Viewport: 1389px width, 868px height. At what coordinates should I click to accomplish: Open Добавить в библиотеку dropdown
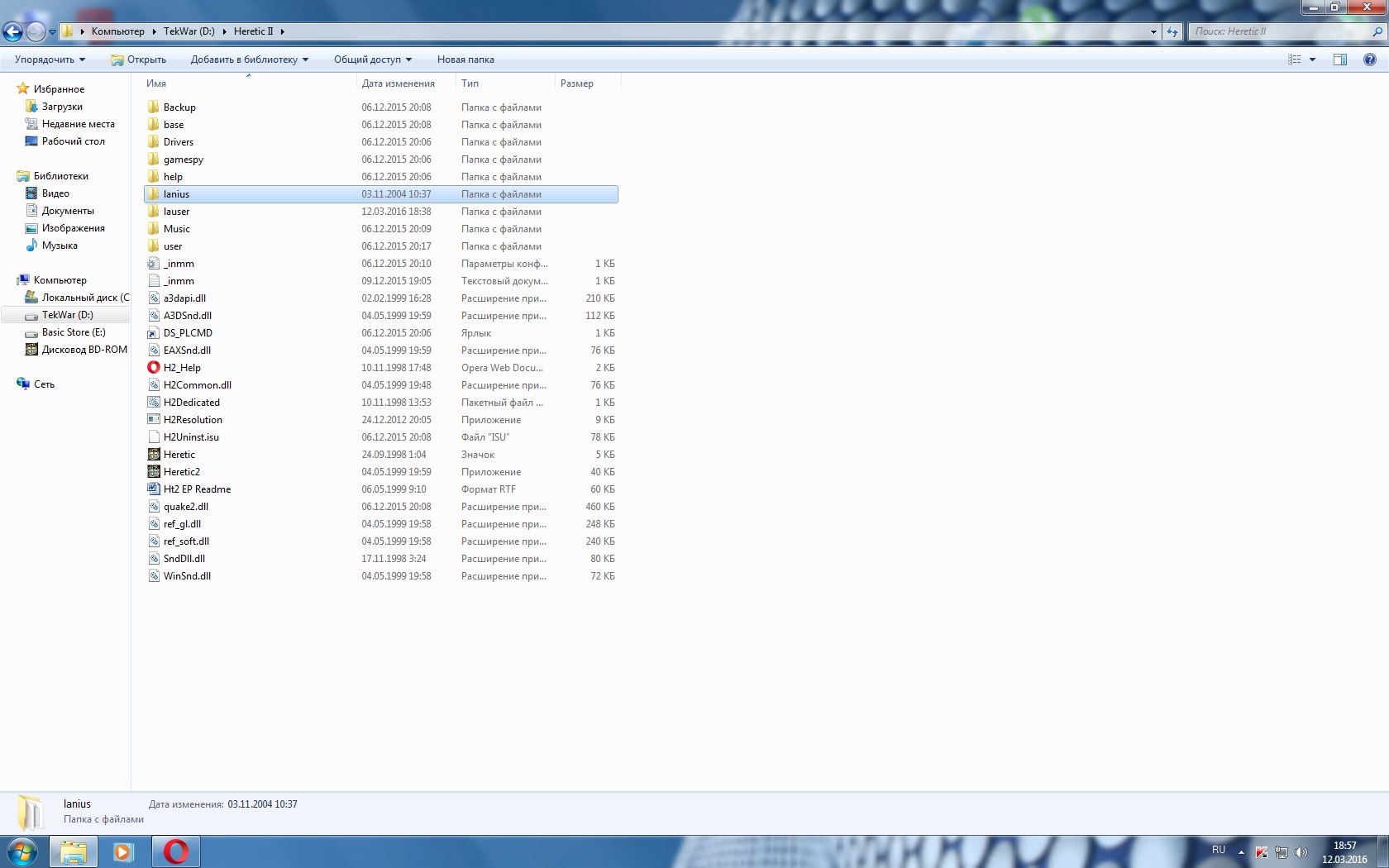[250, 60]
